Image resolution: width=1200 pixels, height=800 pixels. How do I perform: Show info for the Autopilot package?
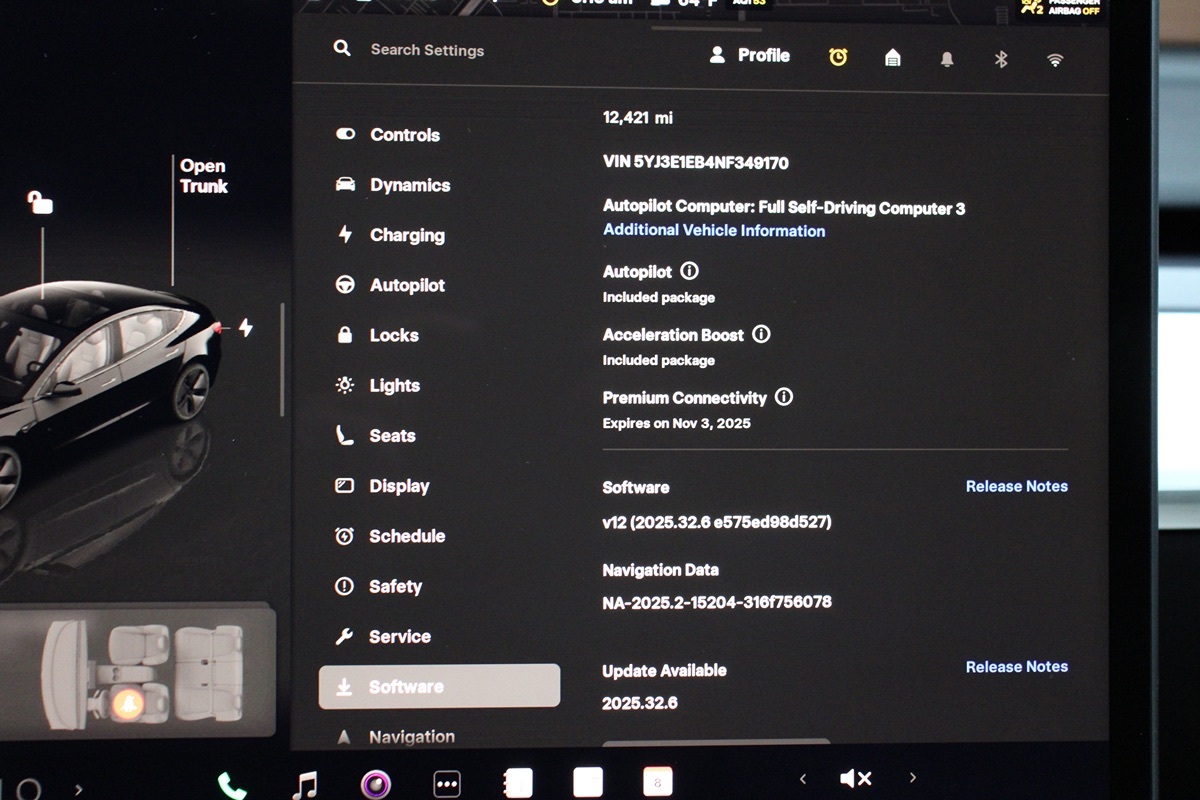[689, 271]
